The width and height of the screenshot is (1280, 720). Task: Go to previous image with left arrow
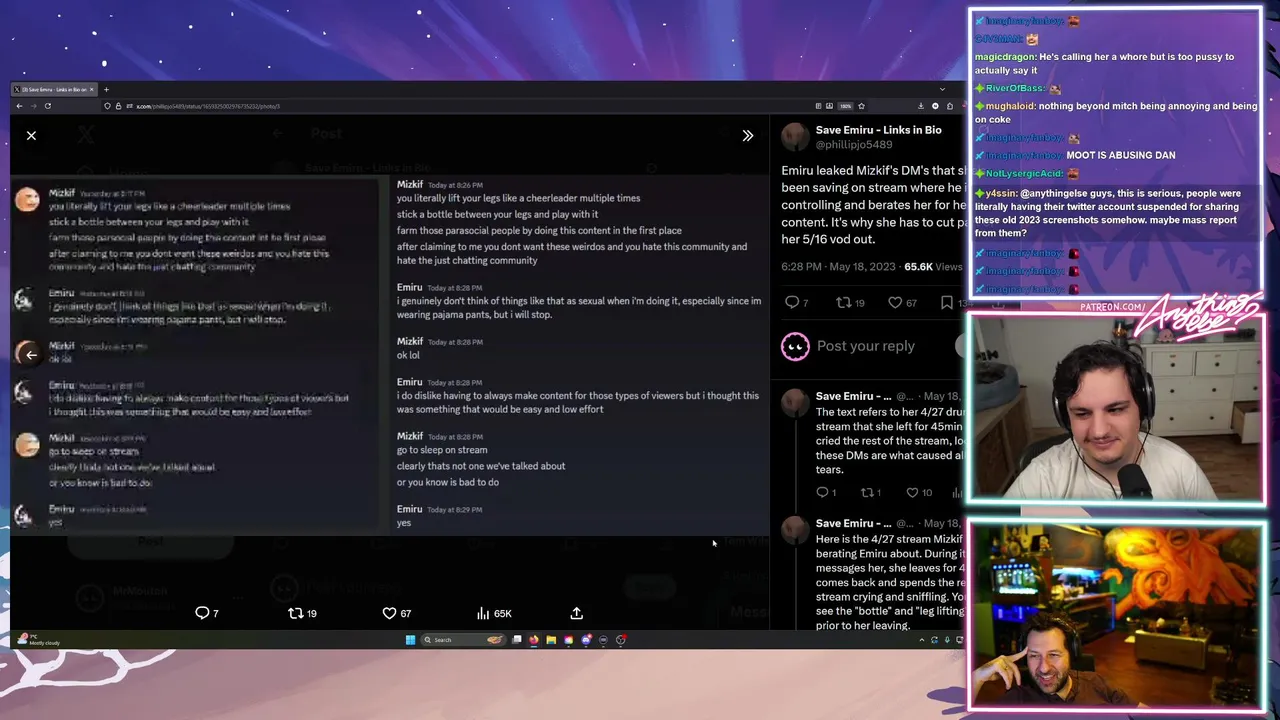click(x=31, y=354)
